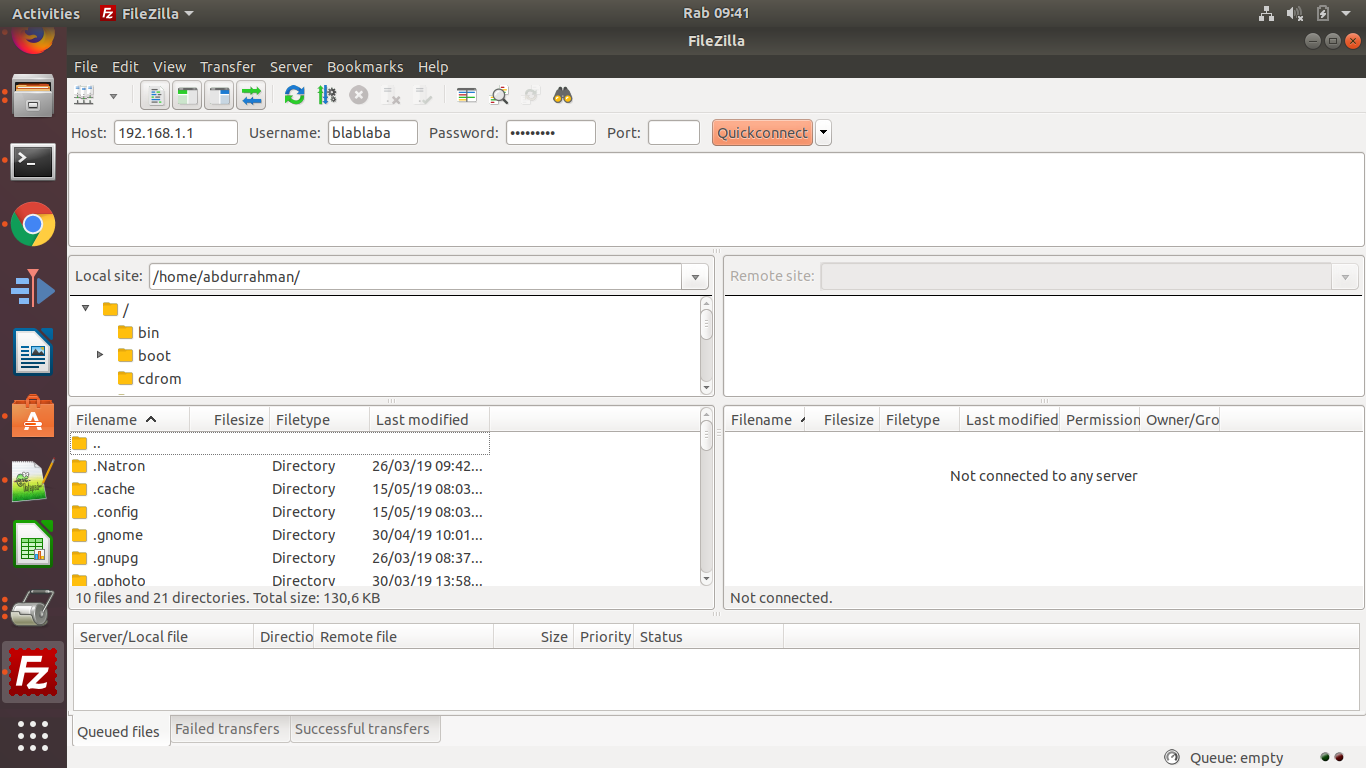The image size is (1366, 768).
Task: Click the local file list scrollbar
Action: 707,497
